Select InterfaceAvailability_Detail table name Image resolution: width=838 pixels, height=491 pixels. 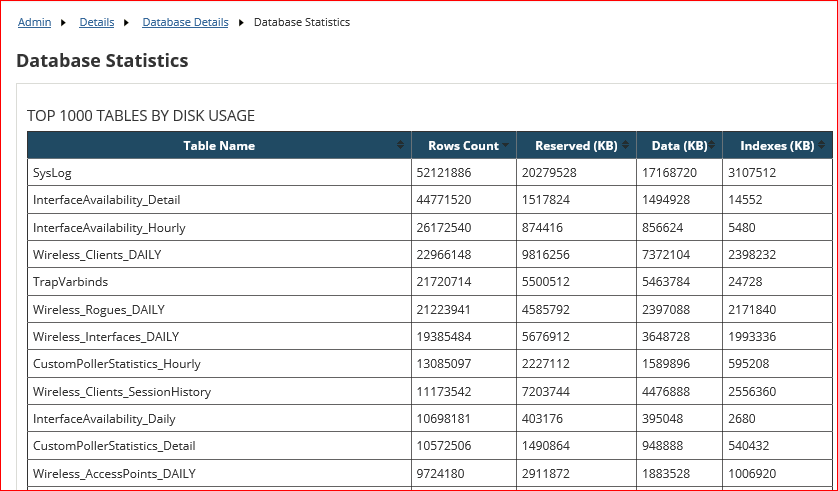pos(106,200)
